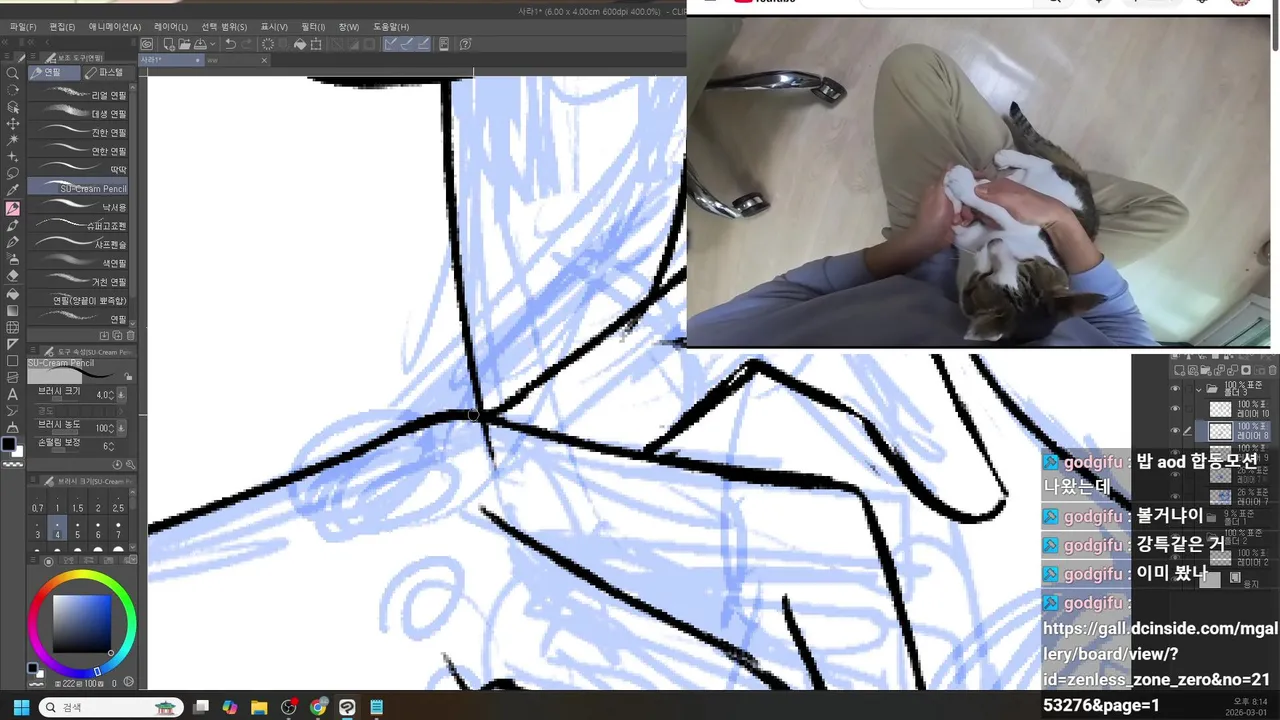1280x720 pixels.
Task: Click the duplicate sub tool icon
Action: [117, 336]
